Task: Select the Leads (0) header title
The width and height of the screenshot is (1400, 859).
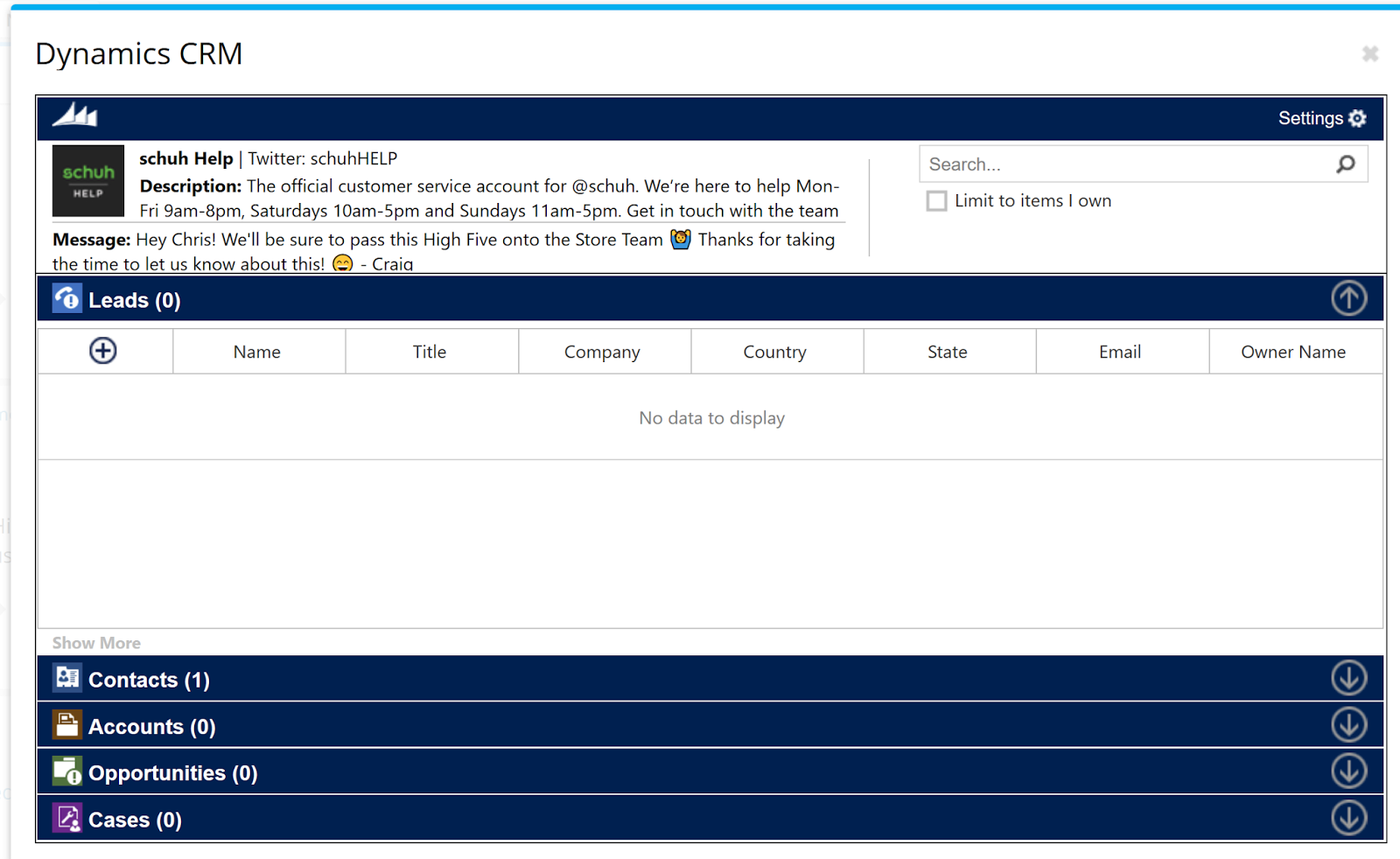Action: [135, 300]
